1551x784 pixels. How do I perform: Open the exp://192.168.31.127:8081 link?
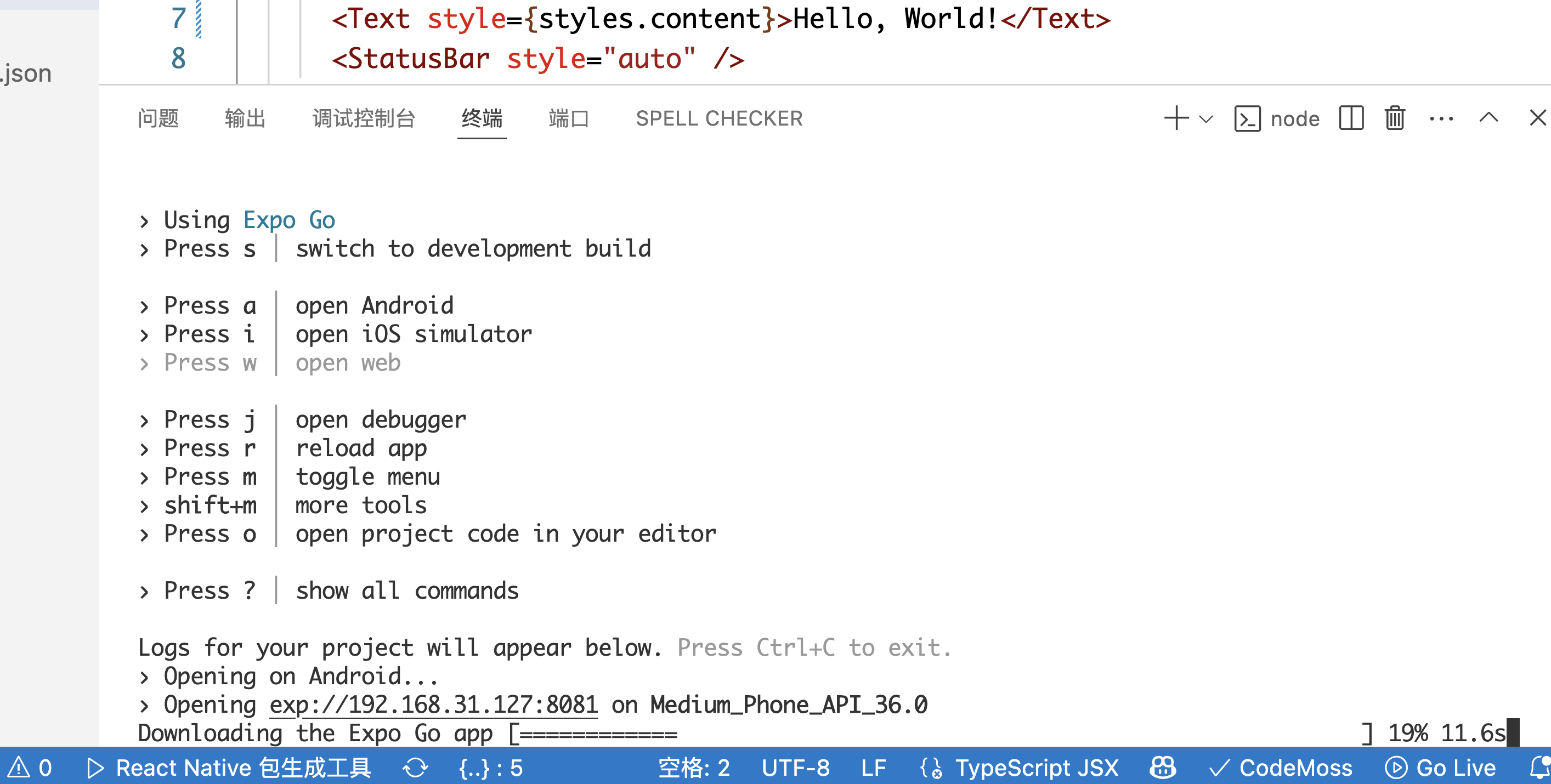coord(433,705)
